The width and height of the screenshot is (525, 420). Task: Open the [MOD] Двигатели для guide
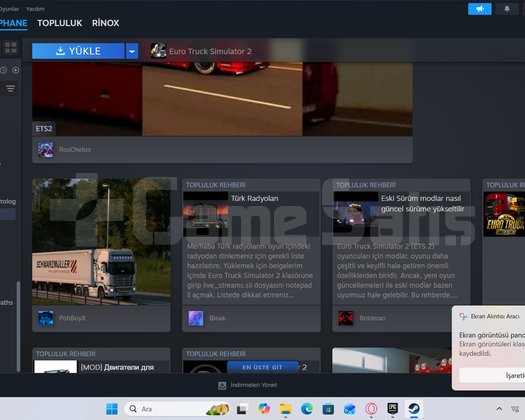[x=117, y=367]
